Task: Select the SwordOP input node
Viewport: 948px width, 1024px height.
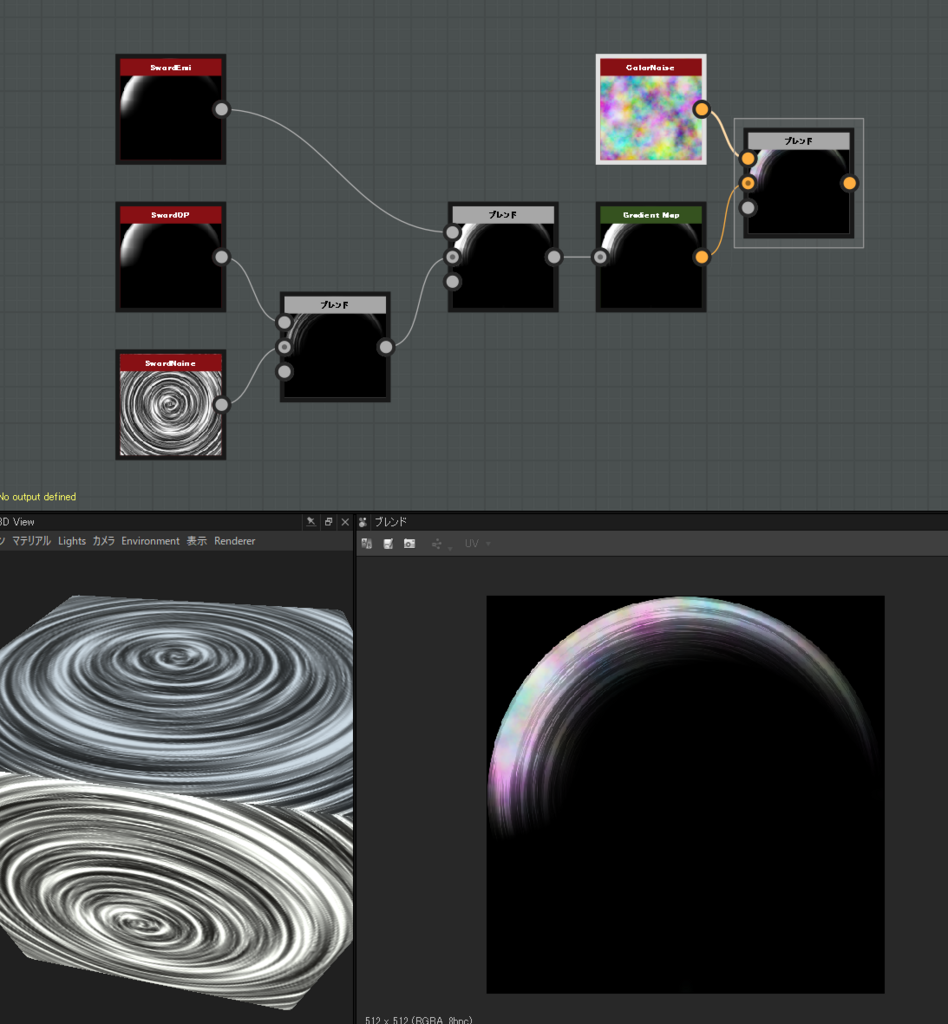Action: pos(171,257)
